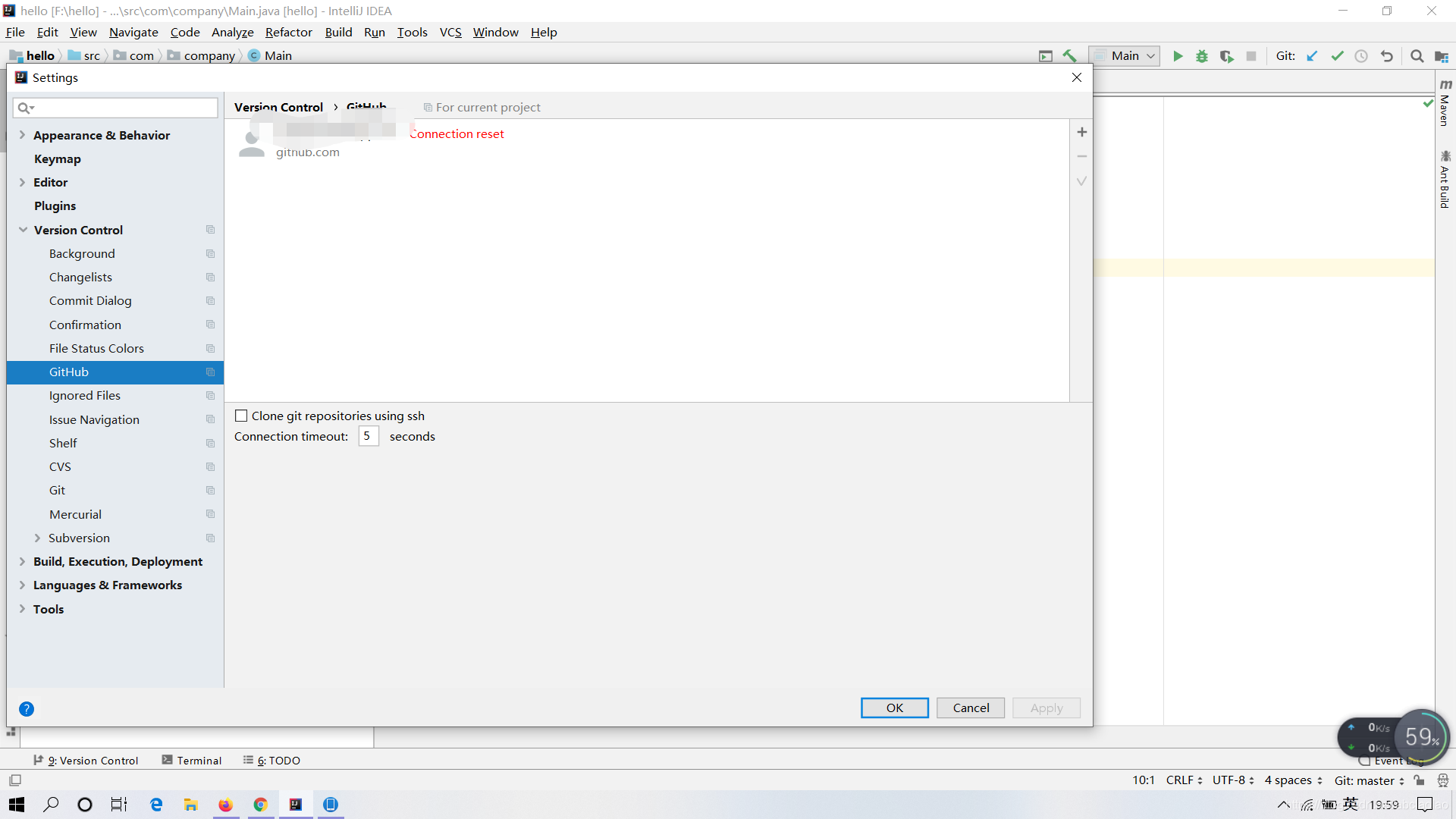1456x819 pixels.
Task: Click the CRLF line separator status
Action: (1184, 780)
